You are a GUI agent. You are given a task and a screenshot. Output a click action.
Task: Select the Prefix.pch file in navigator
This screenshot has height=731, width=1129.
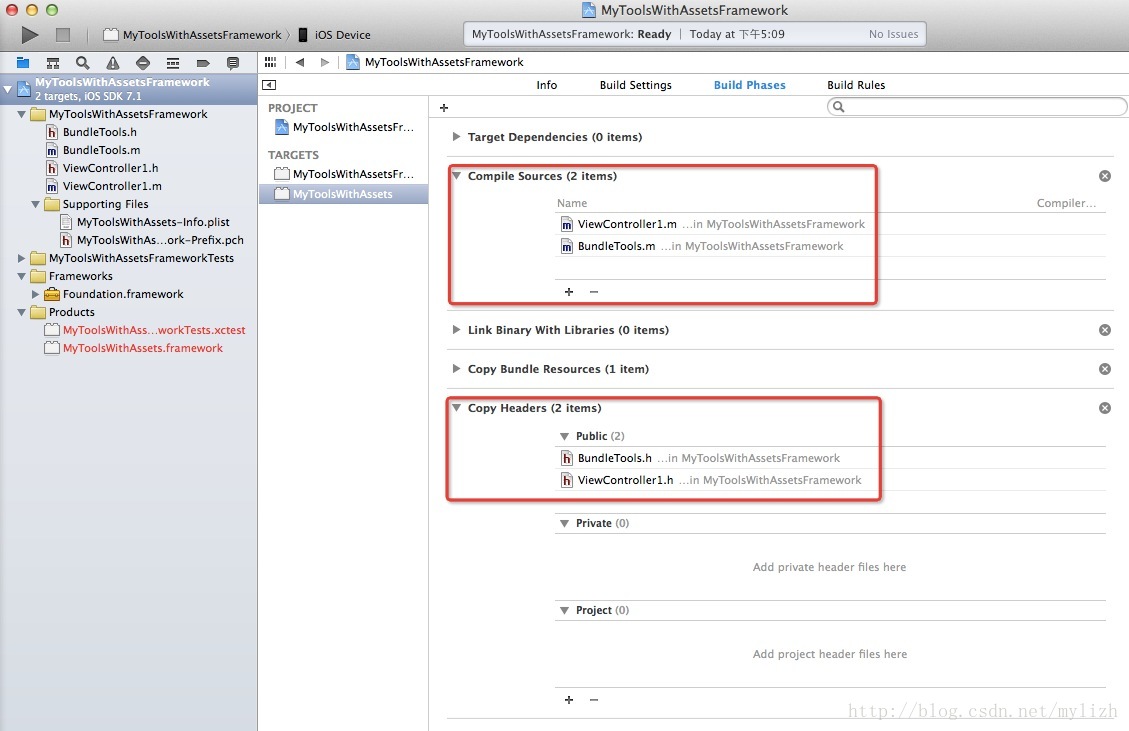pyautogui.click(x=160, y=240)
